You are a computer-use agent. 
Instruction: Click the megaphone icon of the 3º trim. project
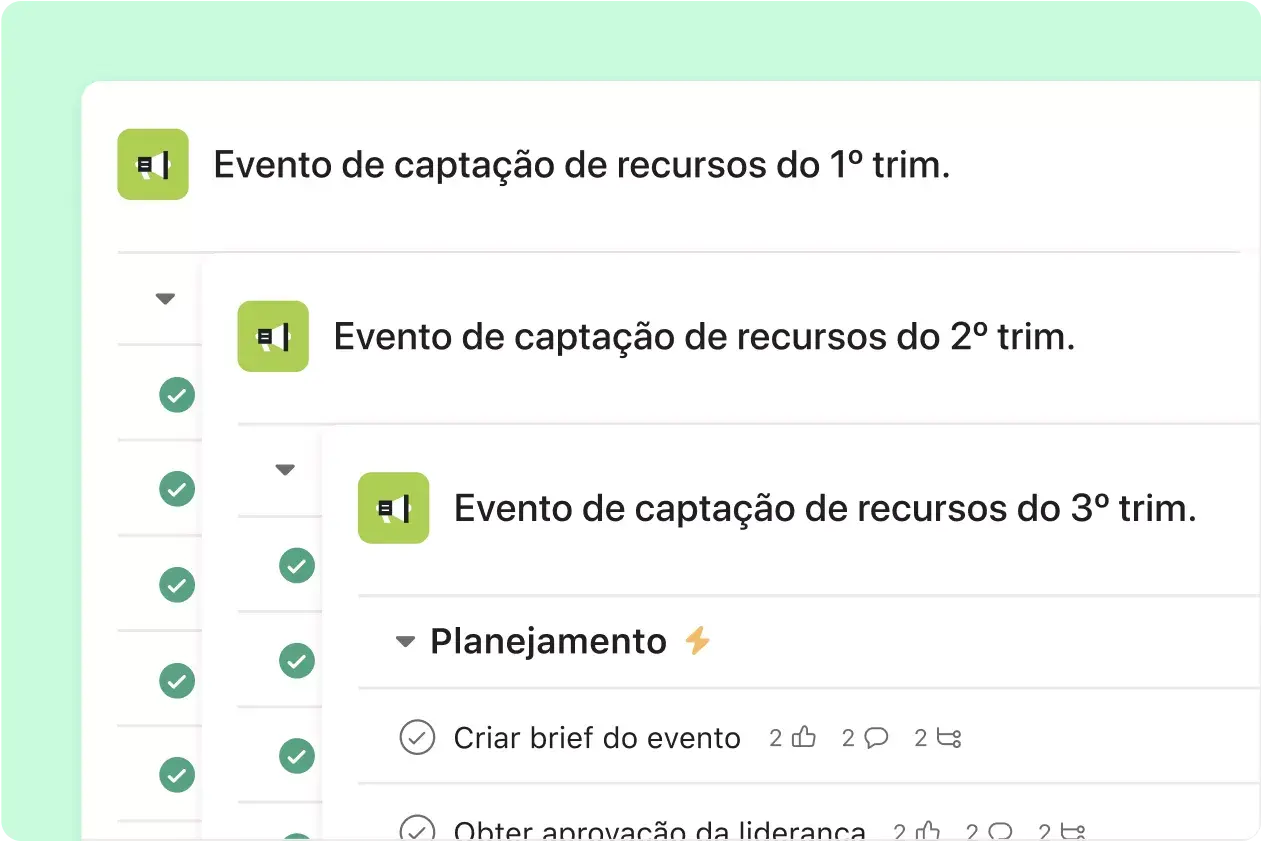pos(394,508)
